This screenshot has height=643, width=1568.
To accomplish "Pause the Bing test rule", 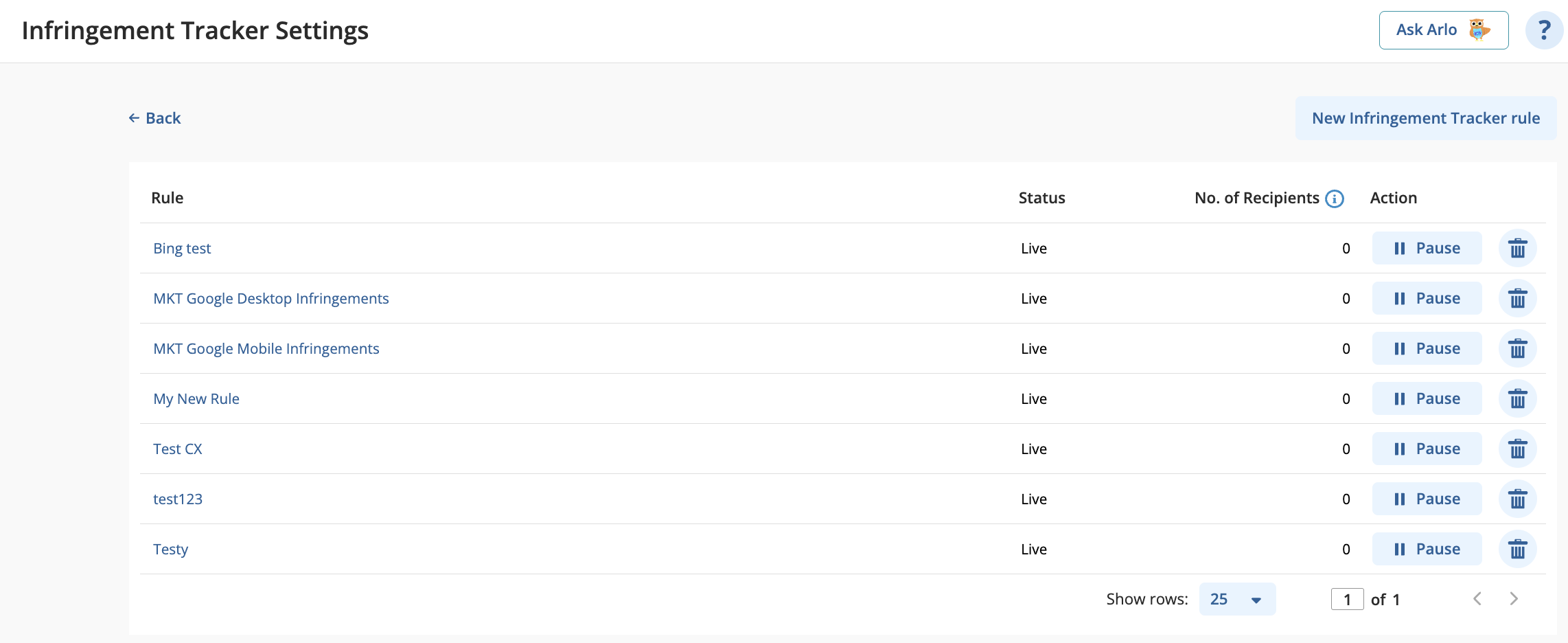I will click(1427, 248).
